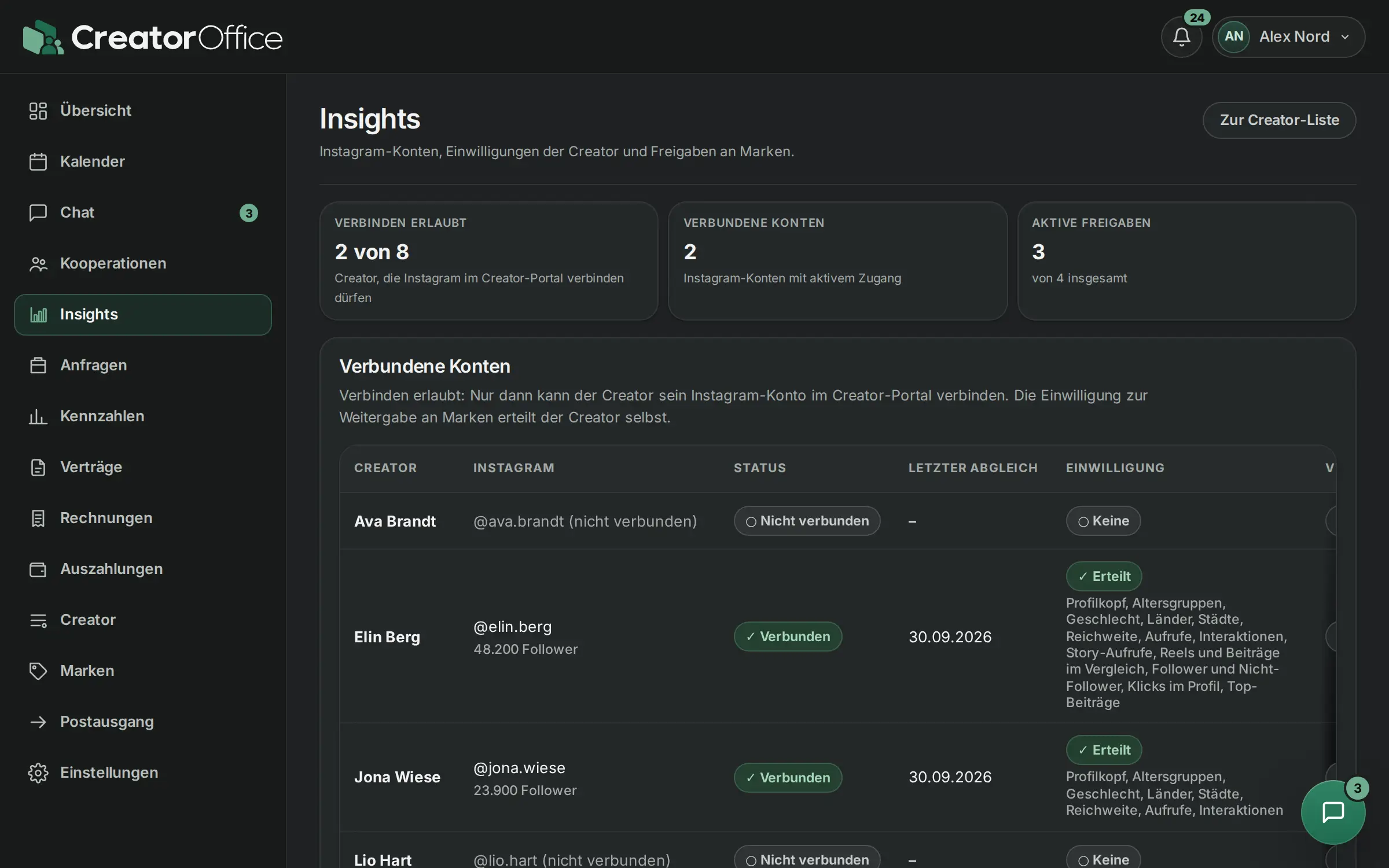Open the floating chat bubble button
Image resolution: width=1389 pixels, height=868 pixels.
tap(1333, 812)
